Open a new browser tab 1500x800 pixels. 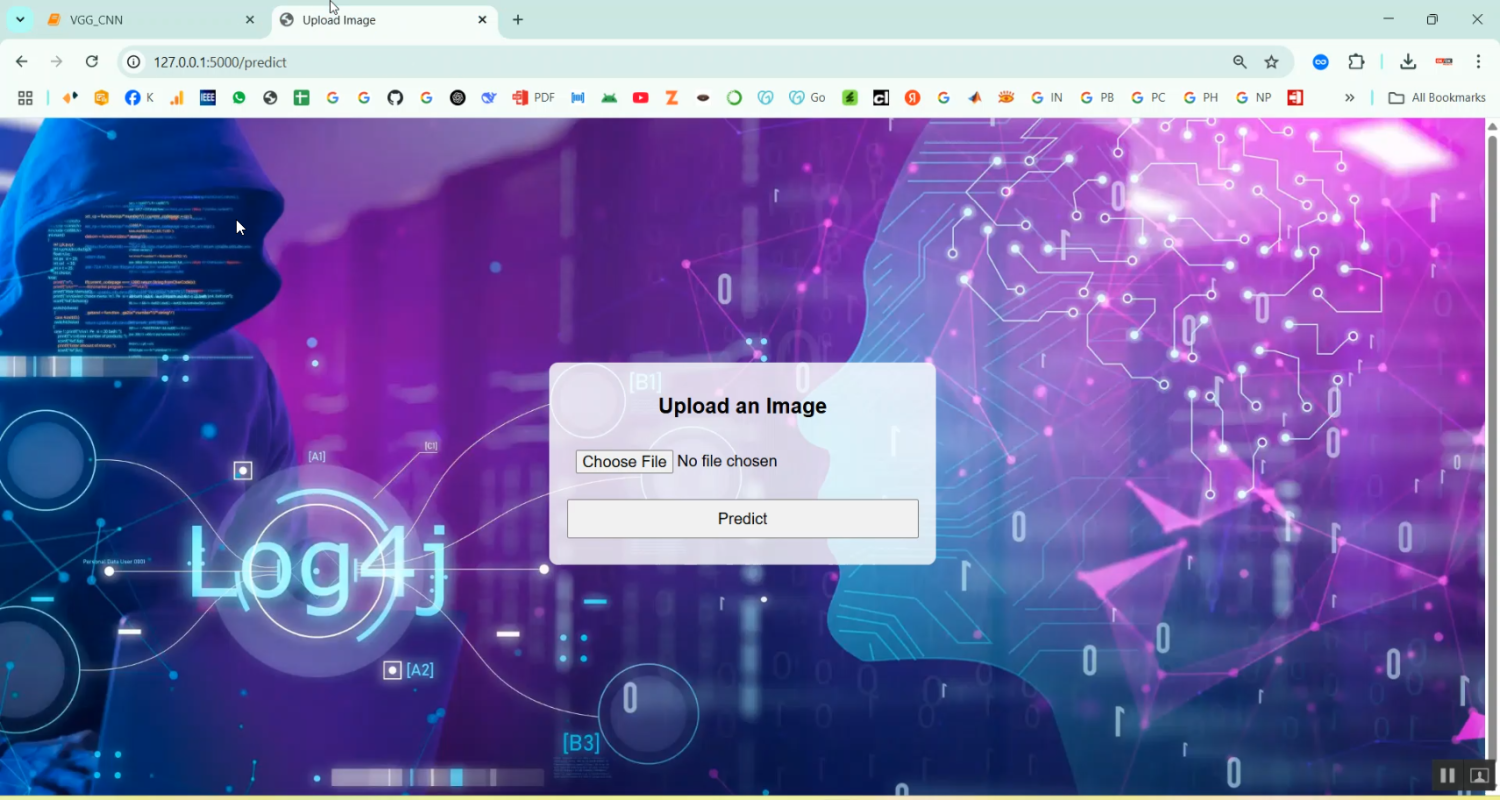(x=518, y=20)
